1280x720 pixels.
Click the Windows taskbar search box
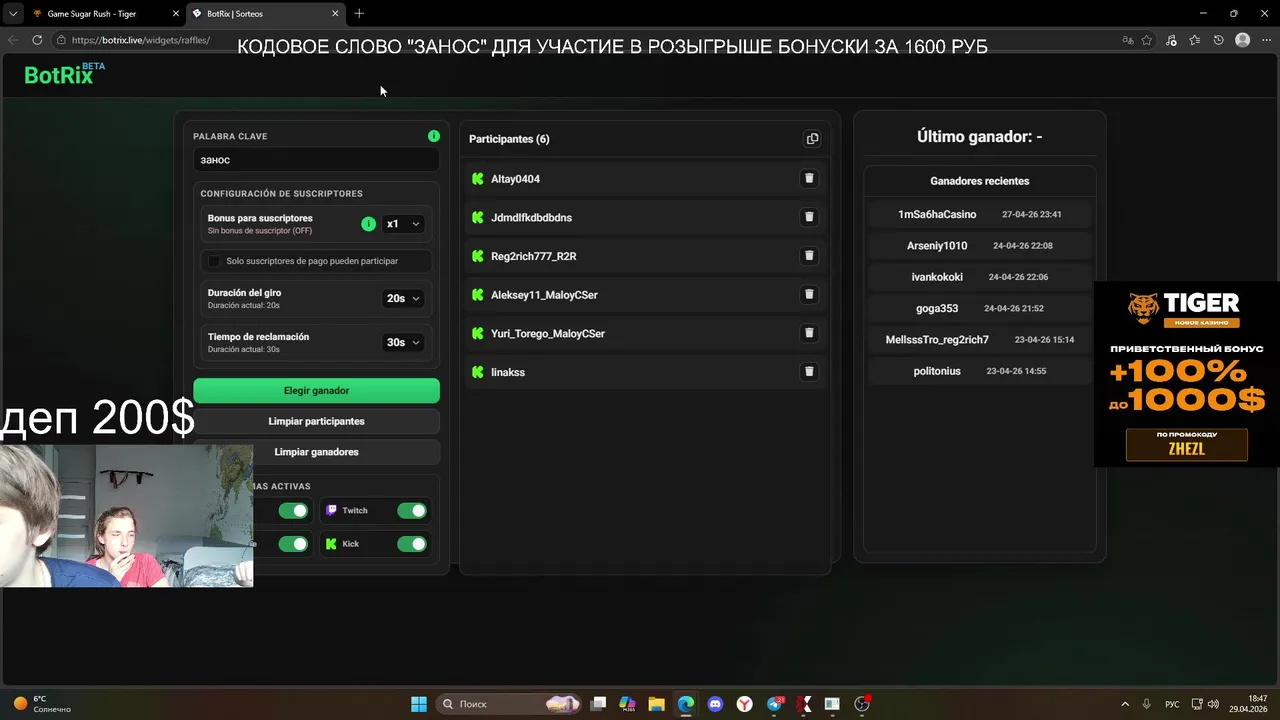pyautogui.click(x=510, y=704)
